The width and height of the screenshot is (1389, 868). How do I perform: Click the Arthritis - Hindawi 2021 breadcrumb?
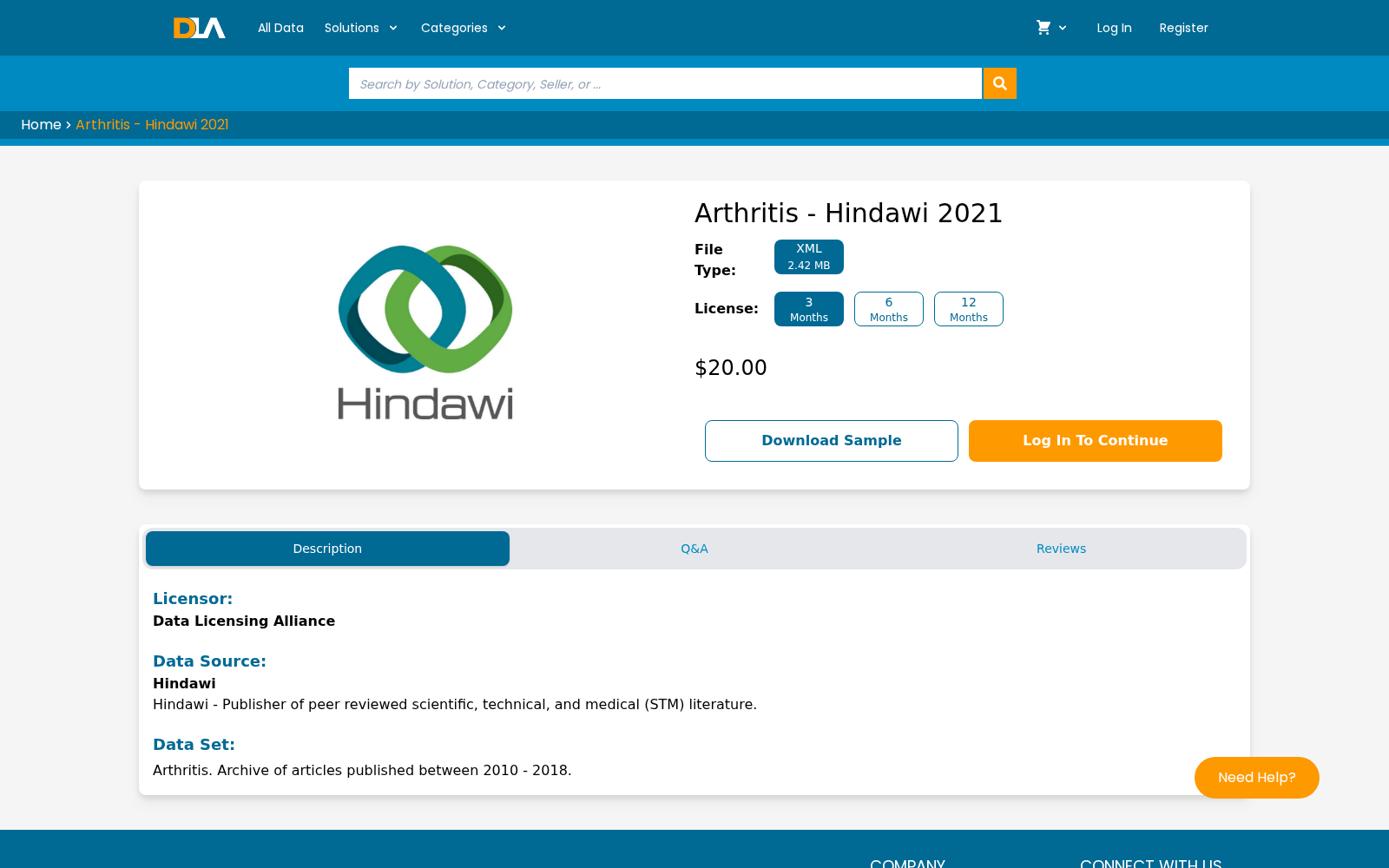click(152, 125)
